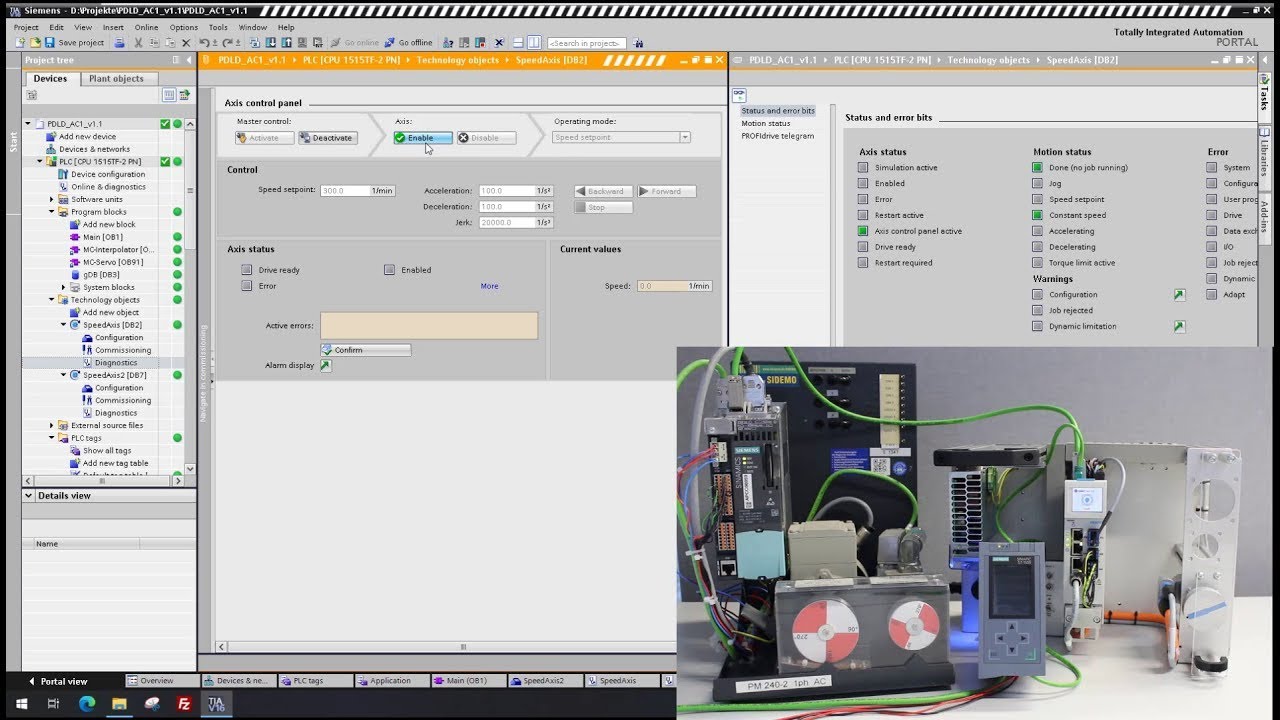The height and width of the screenshot is (720, 1280).
Task: Toggle the Error indicator in Axis status panel
Action: click(247, 286)
